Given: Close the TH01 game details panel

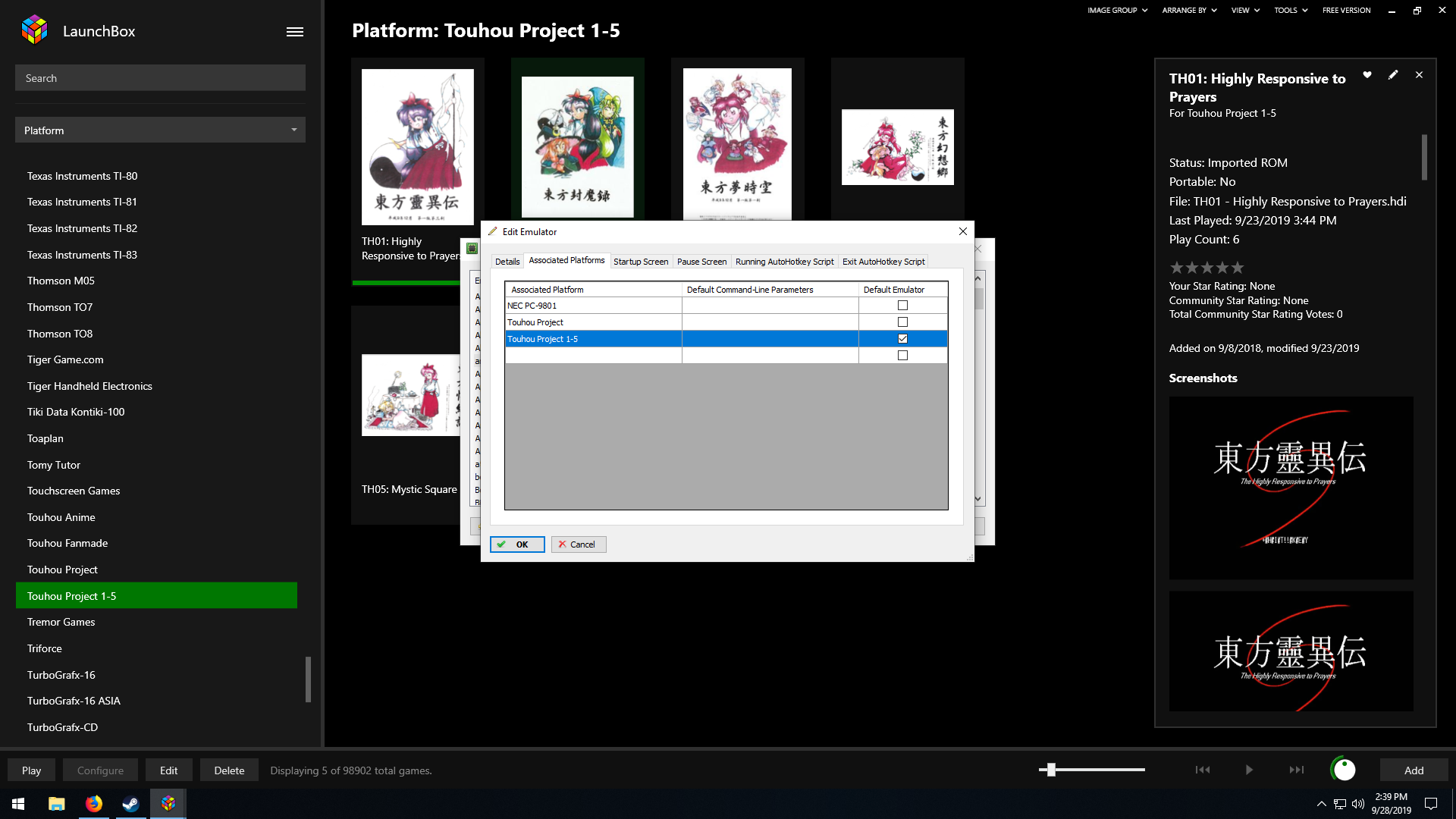Looking at the screenshot, I should tap(1419, 75).
